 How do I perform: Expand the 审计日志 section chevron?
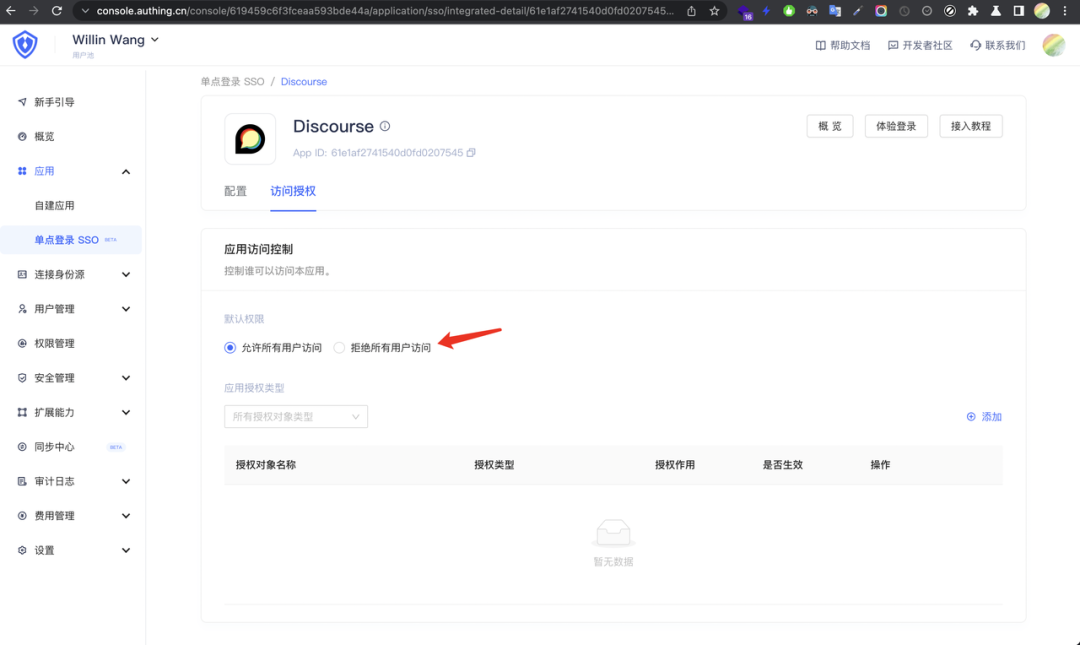coord(126,481)
